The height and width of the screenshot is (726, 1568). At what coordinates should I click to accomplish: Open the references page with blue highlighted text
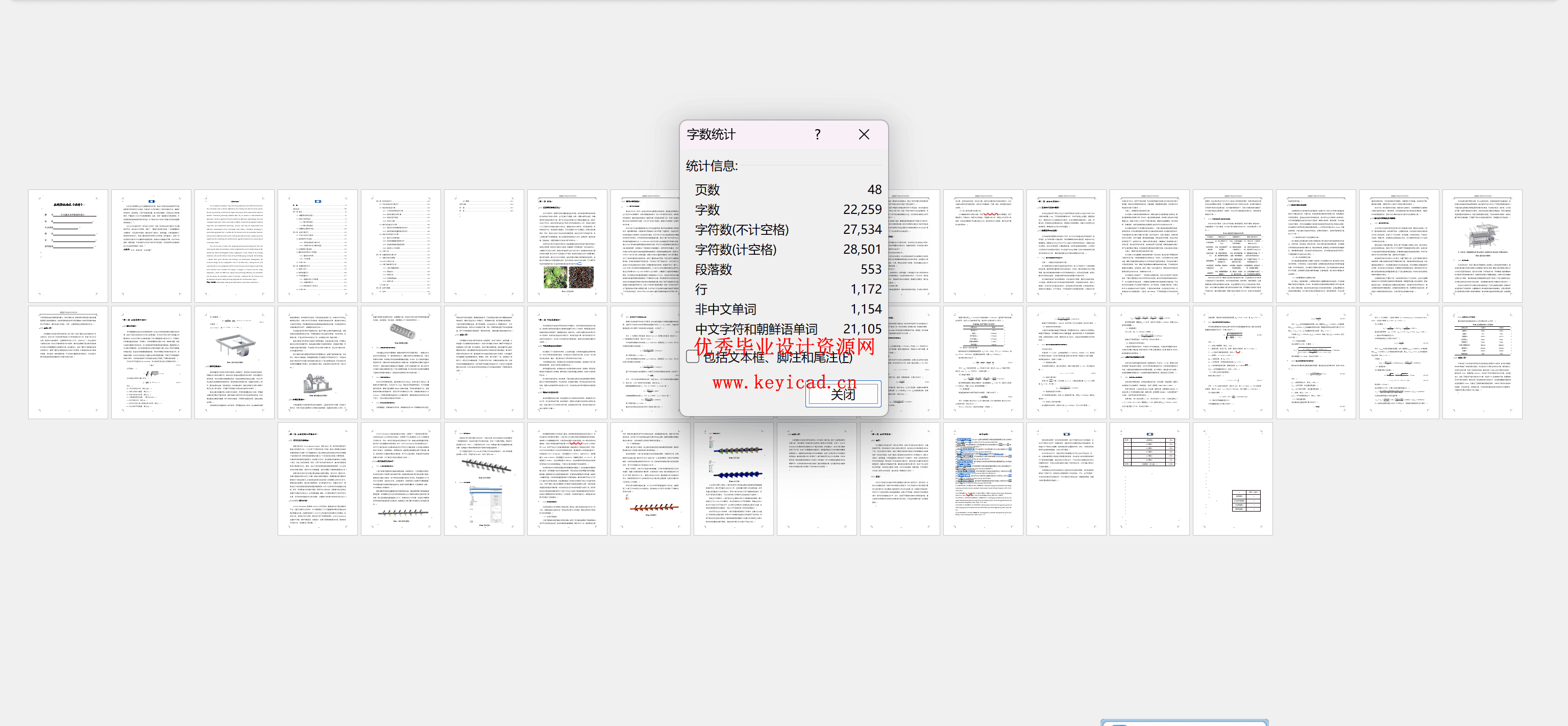[x=983, y=479]
